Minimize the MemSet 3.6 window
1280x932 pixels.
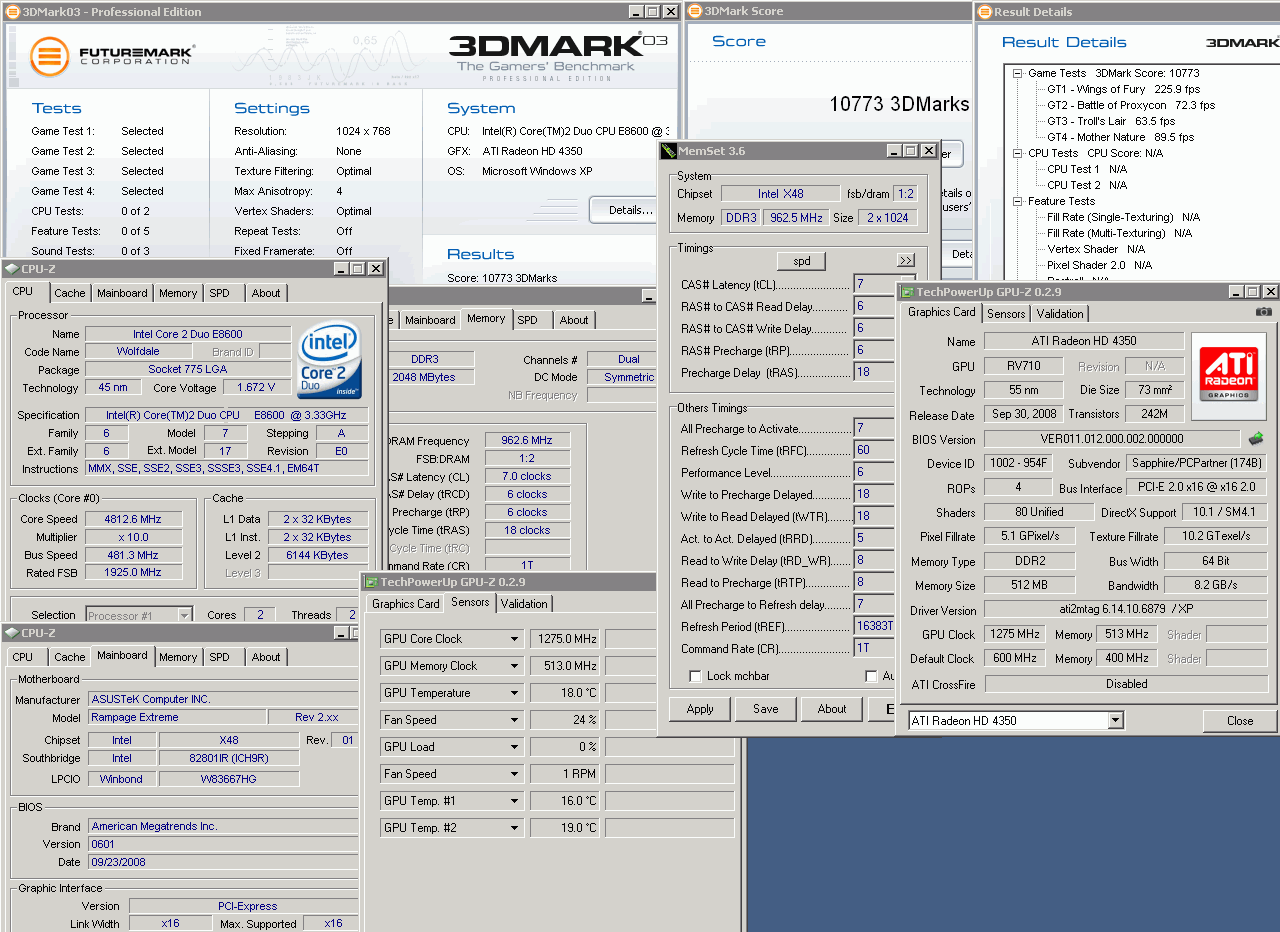coord(893,151)
